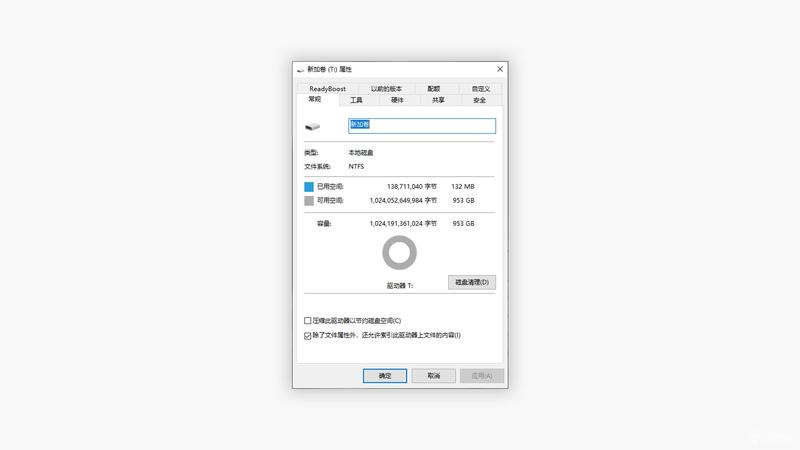Open the 配额 tab
This screenshot has width=800, height=450.
click(434, 88)
